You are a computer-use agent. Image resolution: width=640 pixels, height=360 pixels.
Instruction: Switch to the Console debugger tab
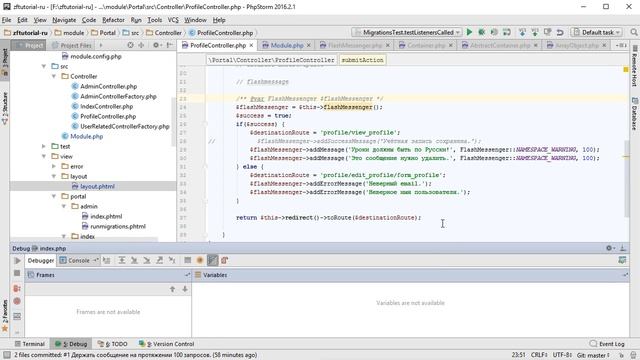[78, 260]
